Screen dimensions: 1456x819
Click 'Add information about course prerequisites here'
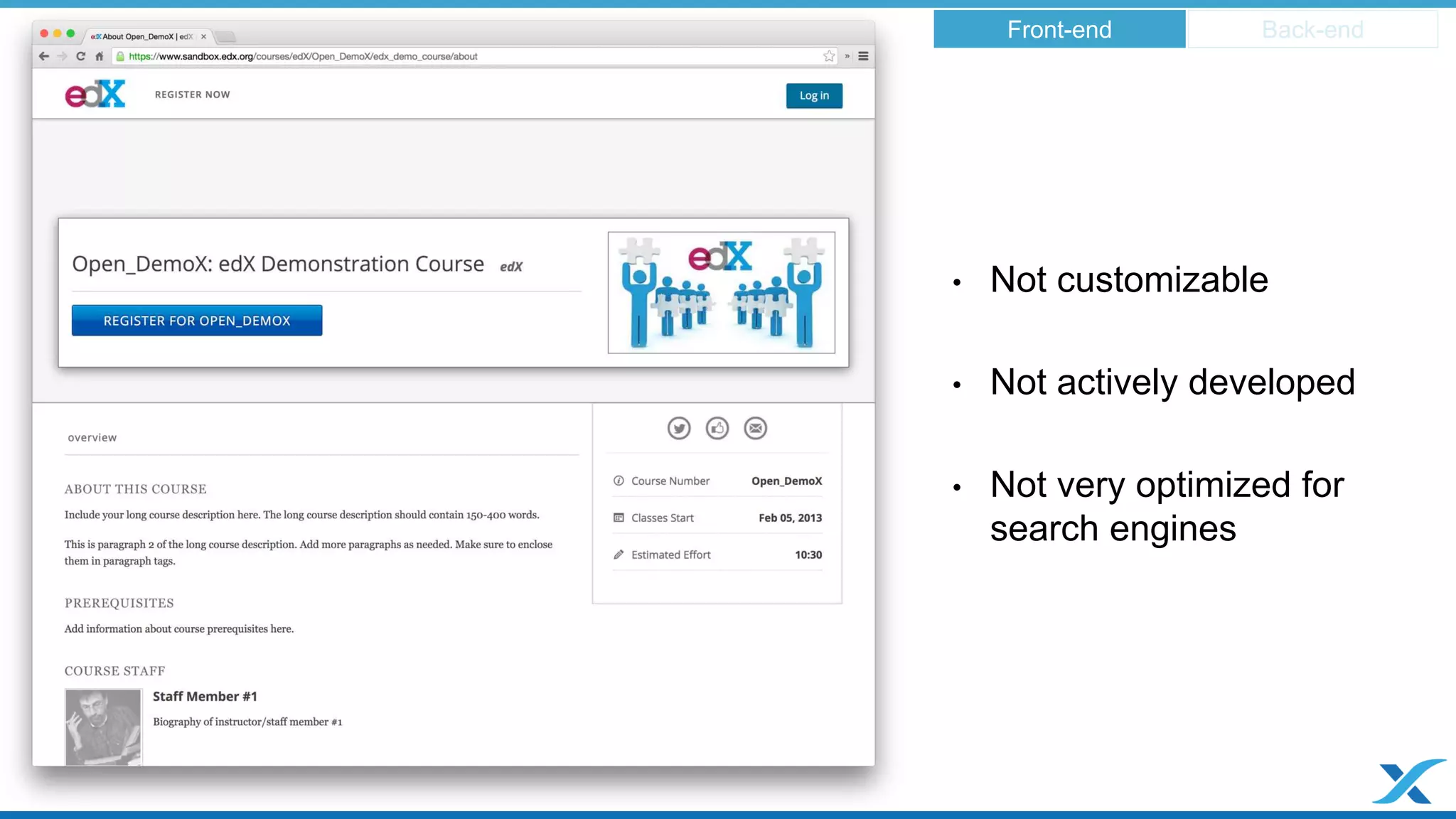click(179, 628)
